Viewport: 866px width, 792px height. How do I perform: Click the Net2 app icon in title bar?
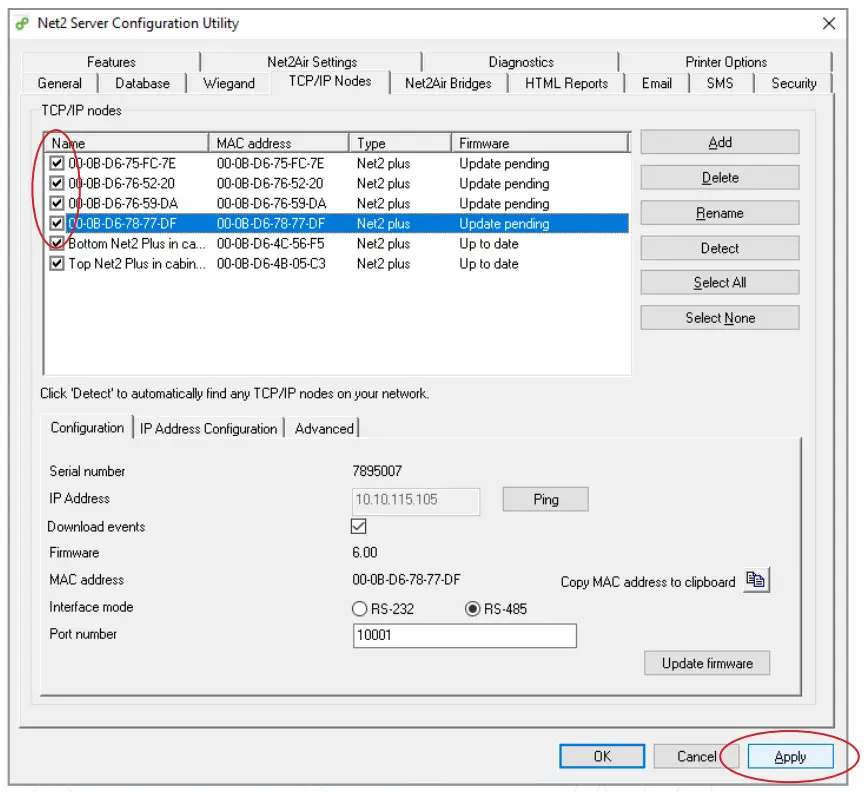[x=22, y=24]
